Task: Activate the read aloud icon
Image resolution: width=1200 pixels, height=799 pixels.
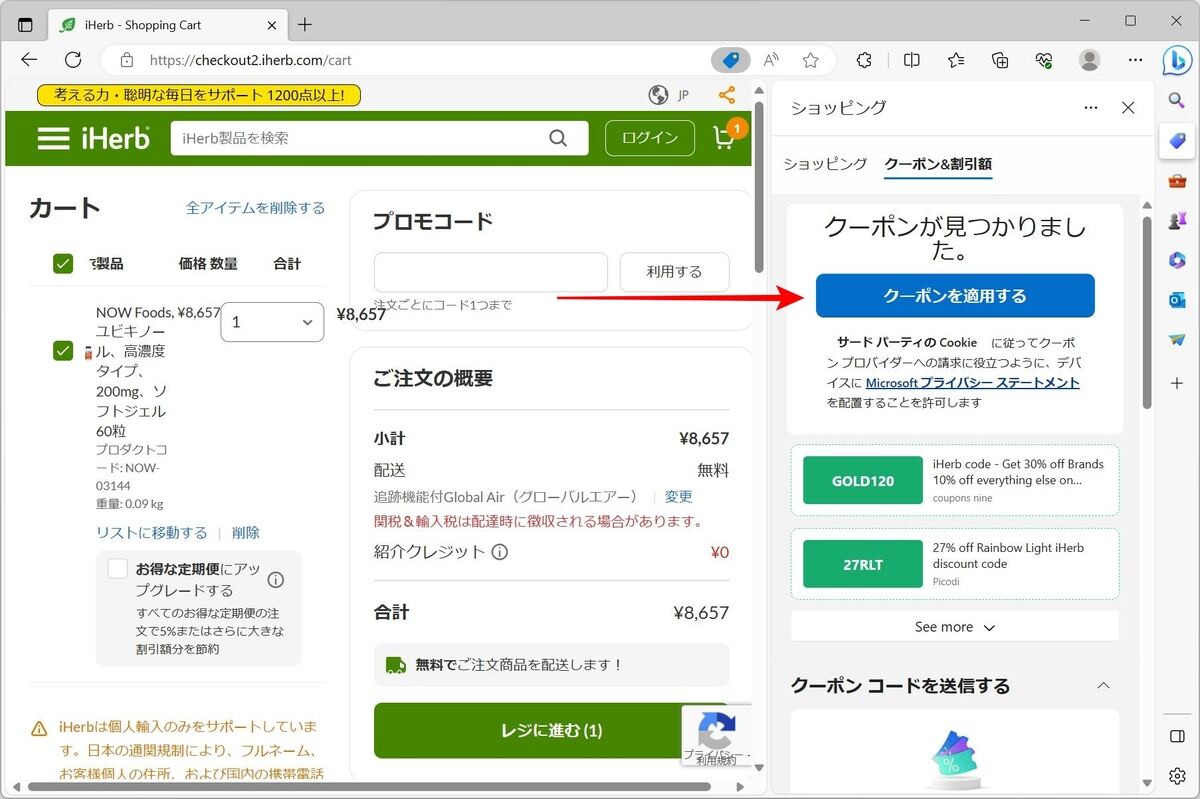Action: pyautogui.click(x=771, y=60)
